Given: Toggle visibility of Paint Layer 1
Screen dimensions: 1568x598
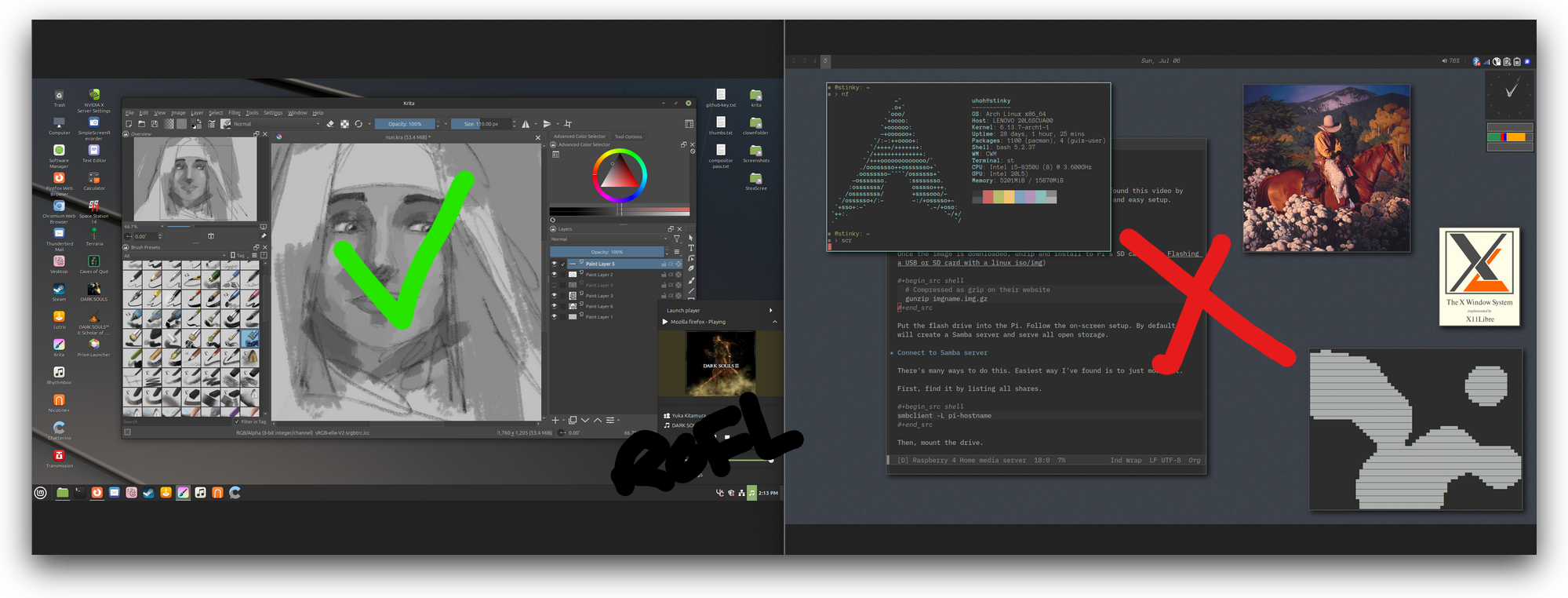Looking at the screenshot, I should pyautogui.click(x=554, y=316).
